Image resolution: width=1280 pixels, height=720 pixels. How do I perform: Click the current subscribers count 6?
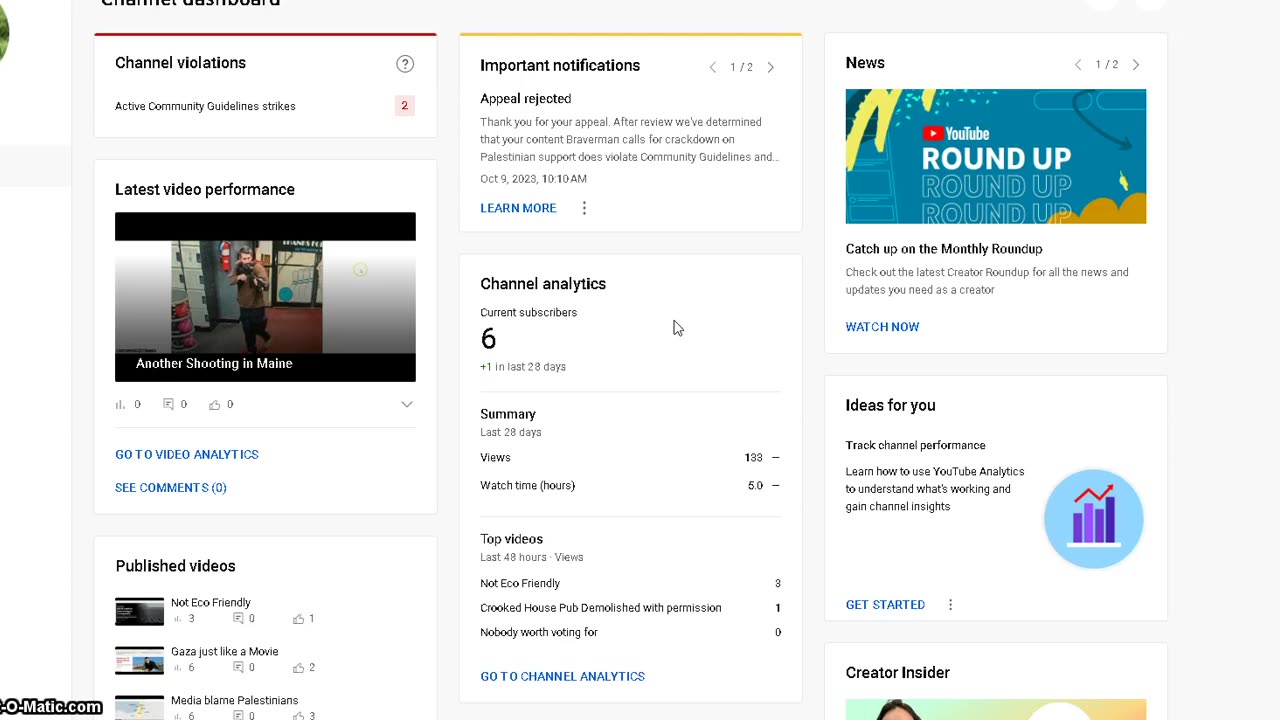(488, 339)
